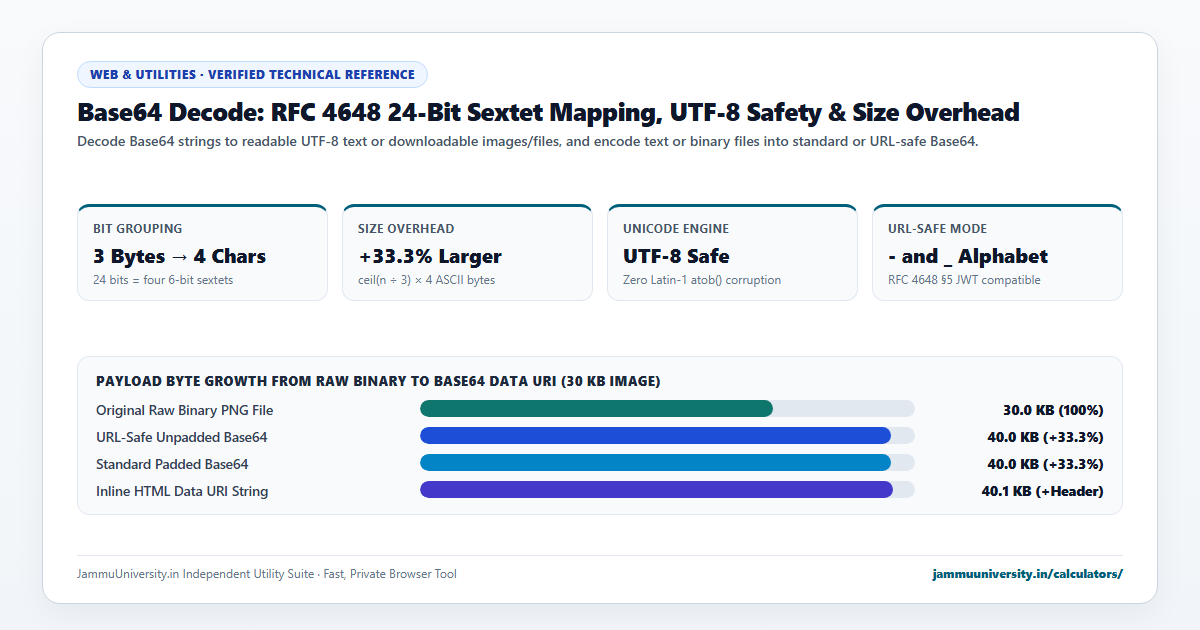1200x630 pixels.
Task: Click the '40.1 KB (+Header)' value
Action: pyautogui.click(x=1043, y=491)
